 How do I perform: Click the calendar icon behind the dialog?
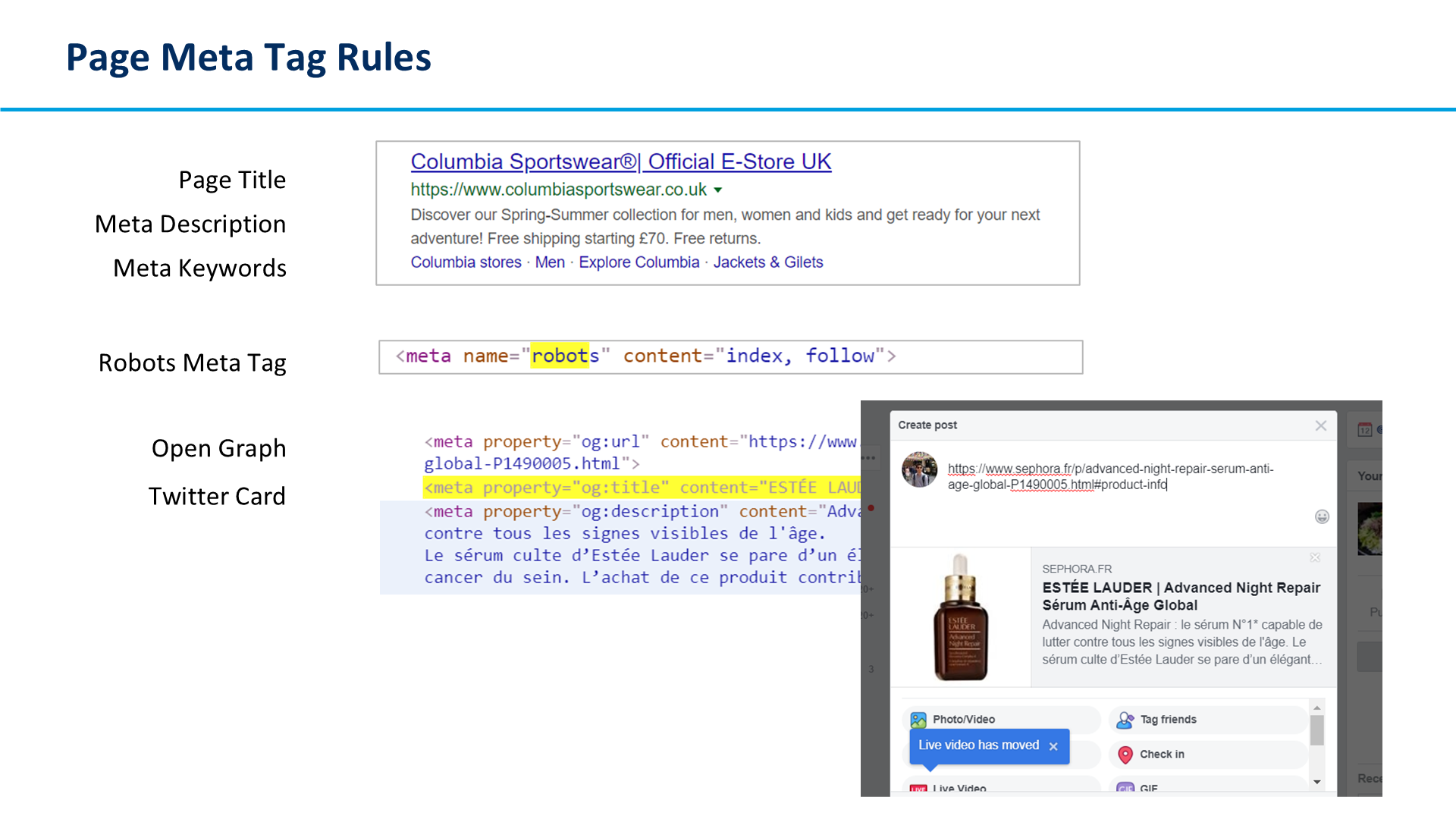pos(1365,429)
